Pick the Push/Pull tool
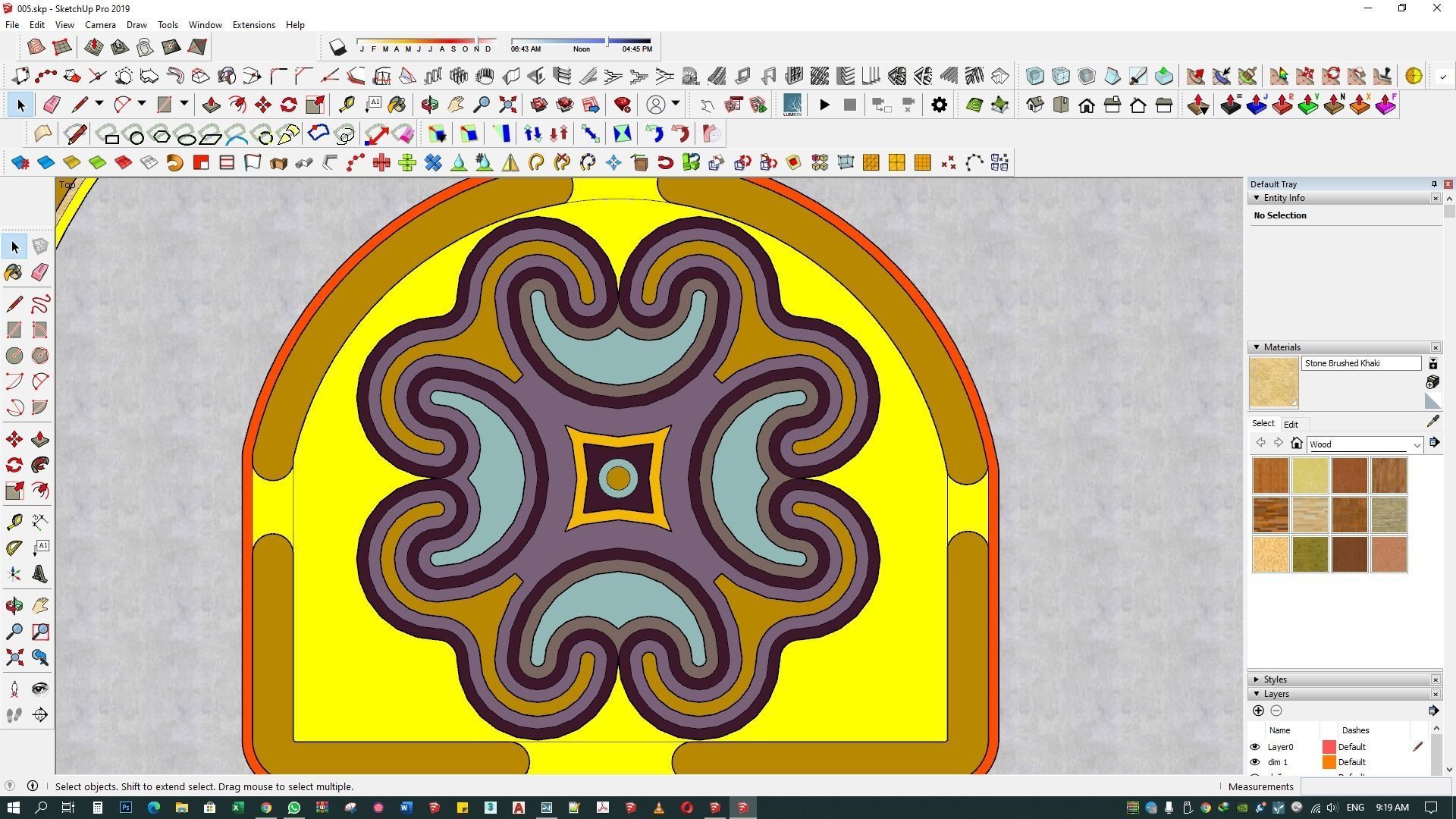This screenshot has width=1456, height=819. tap(40, 440)
